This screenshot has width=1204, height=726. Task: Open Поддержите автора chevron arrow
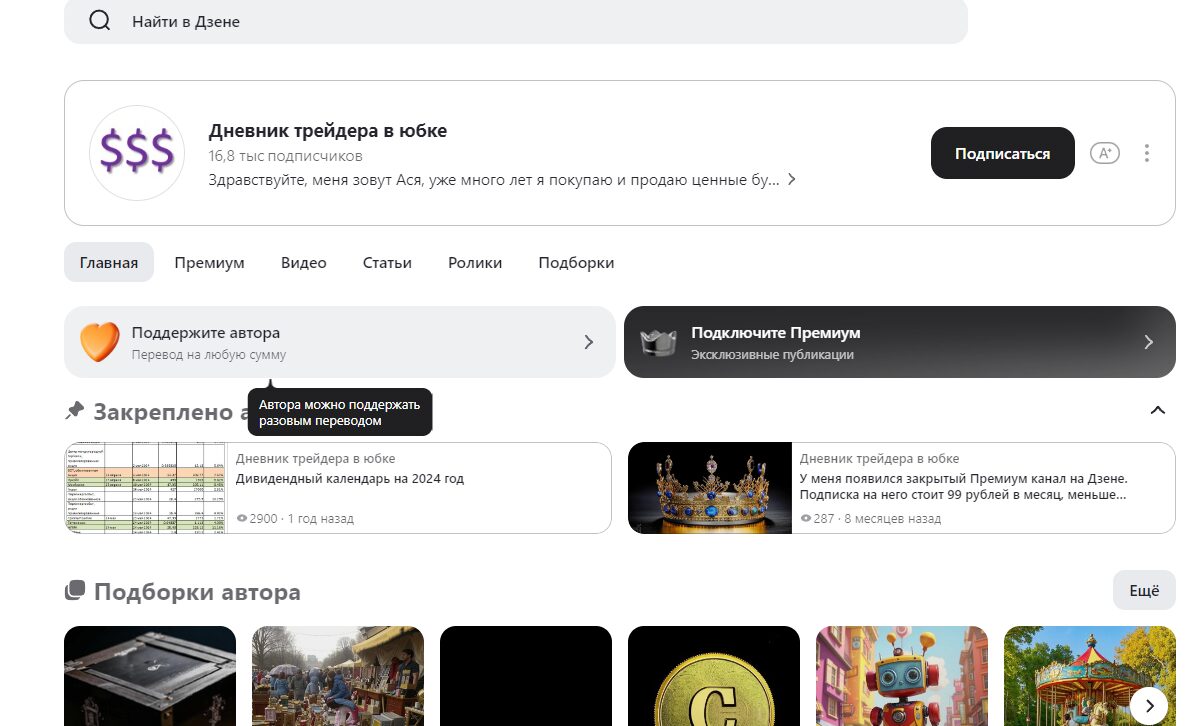point(589,342)
